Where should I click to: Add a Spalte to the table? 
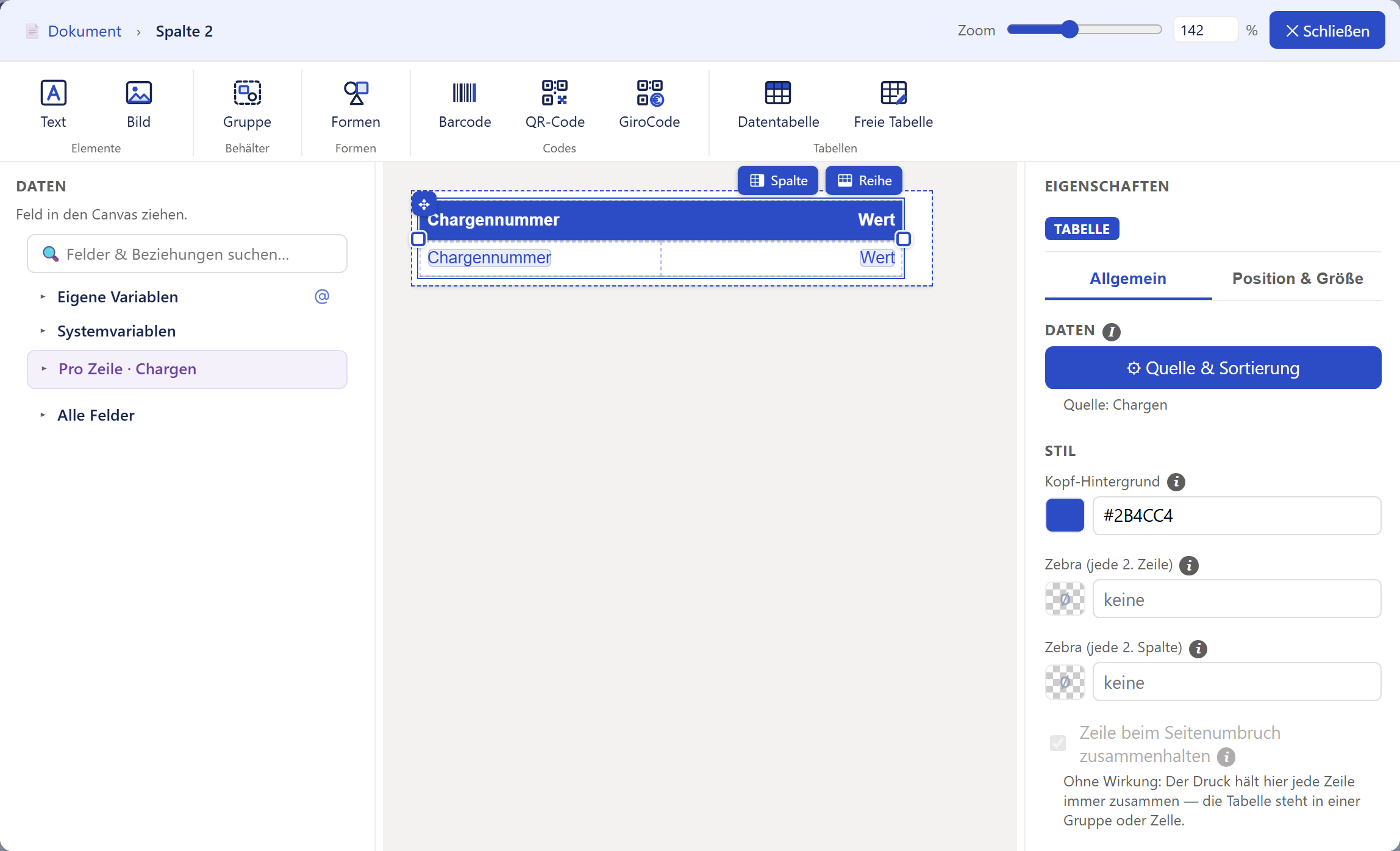click(x=778, y=180)
